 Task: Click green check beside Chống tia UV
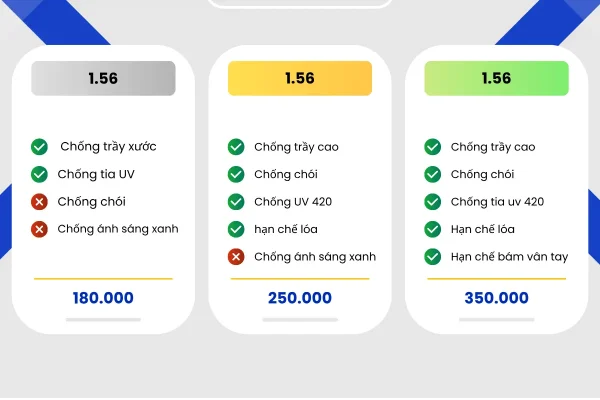click(x=39, y=175)
